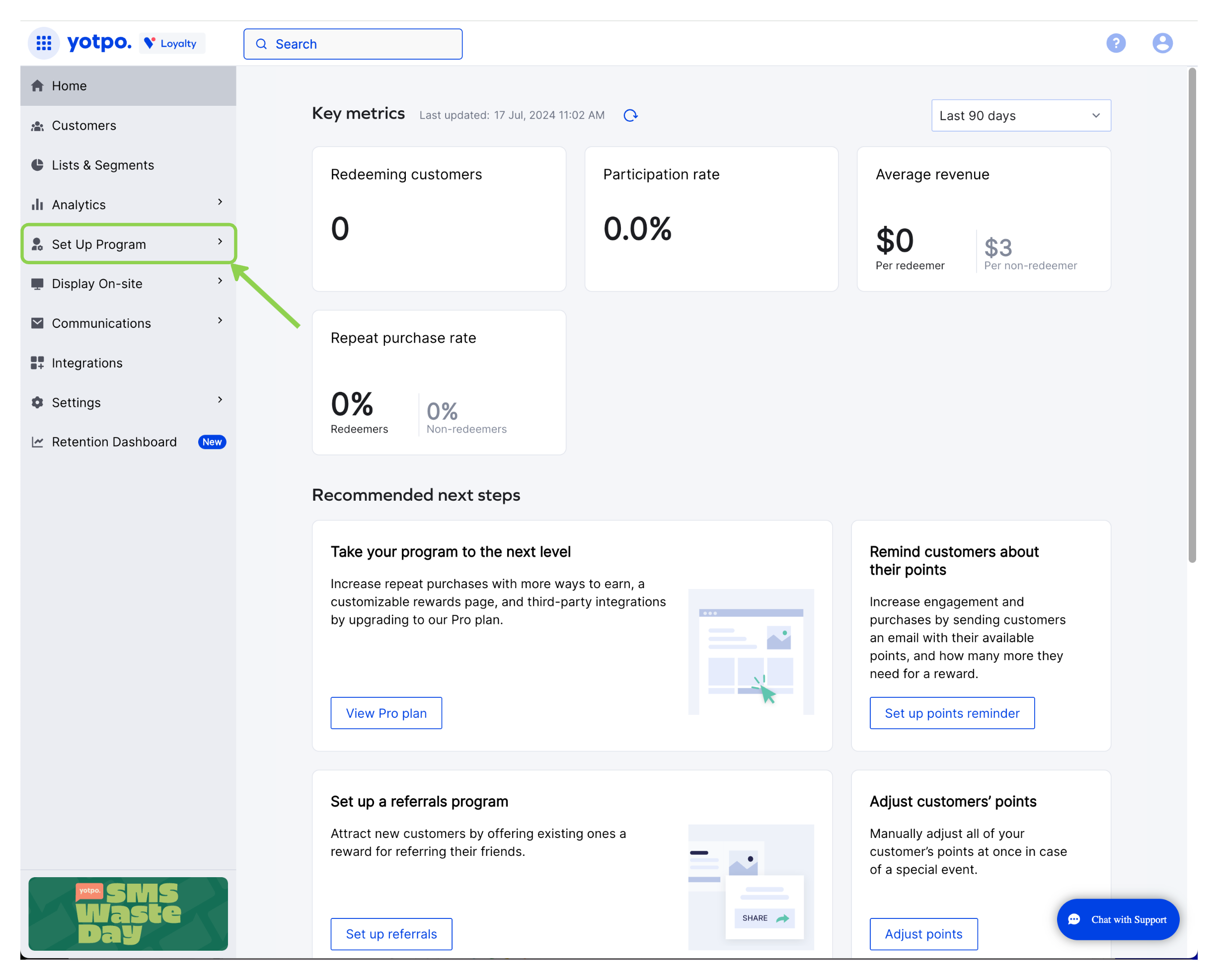Click the Set Up Program person-gear icon

tap(37, 244)
